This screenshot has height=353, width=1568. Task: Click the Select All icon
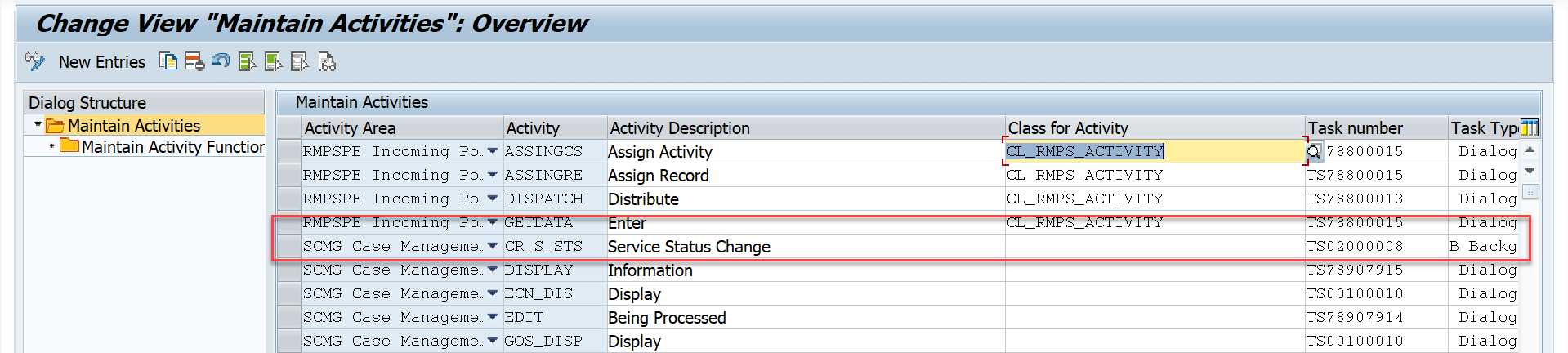pos(247,61)
